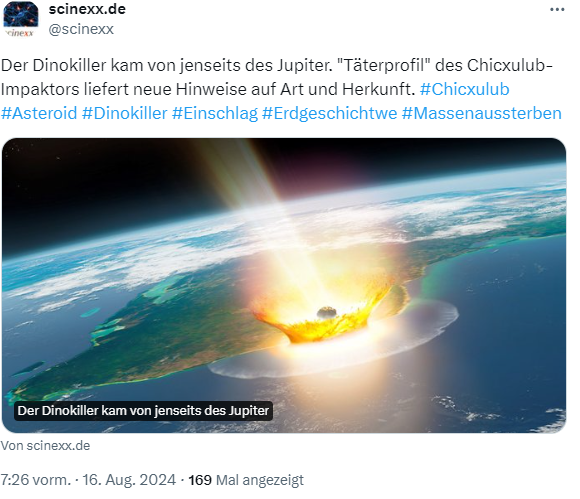Screen dimensions: 580x499
Task: View the 169 Mal angezeigt count
Action: tap(246, 480)
